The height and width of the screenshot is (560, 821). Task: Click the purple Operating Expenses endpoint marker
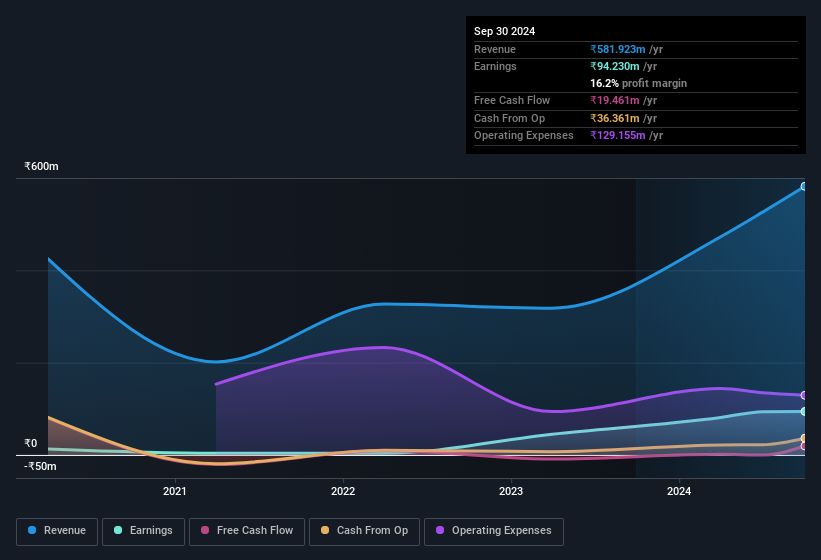pos(804,395)
